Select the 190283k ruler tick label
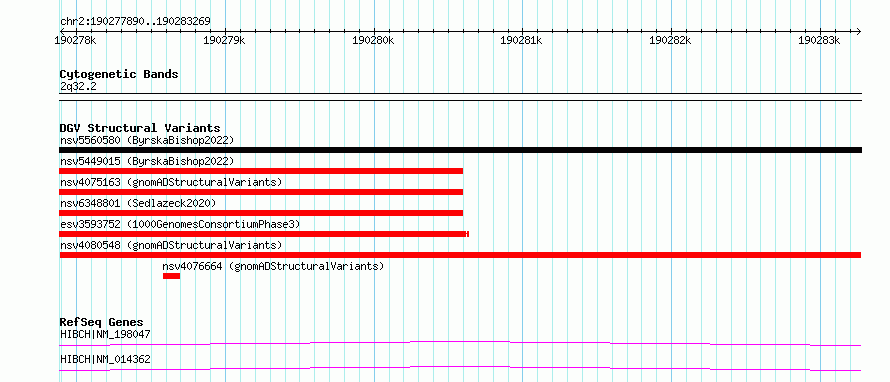The width and height of the screenshot is (890, 382). click(819, 40)
